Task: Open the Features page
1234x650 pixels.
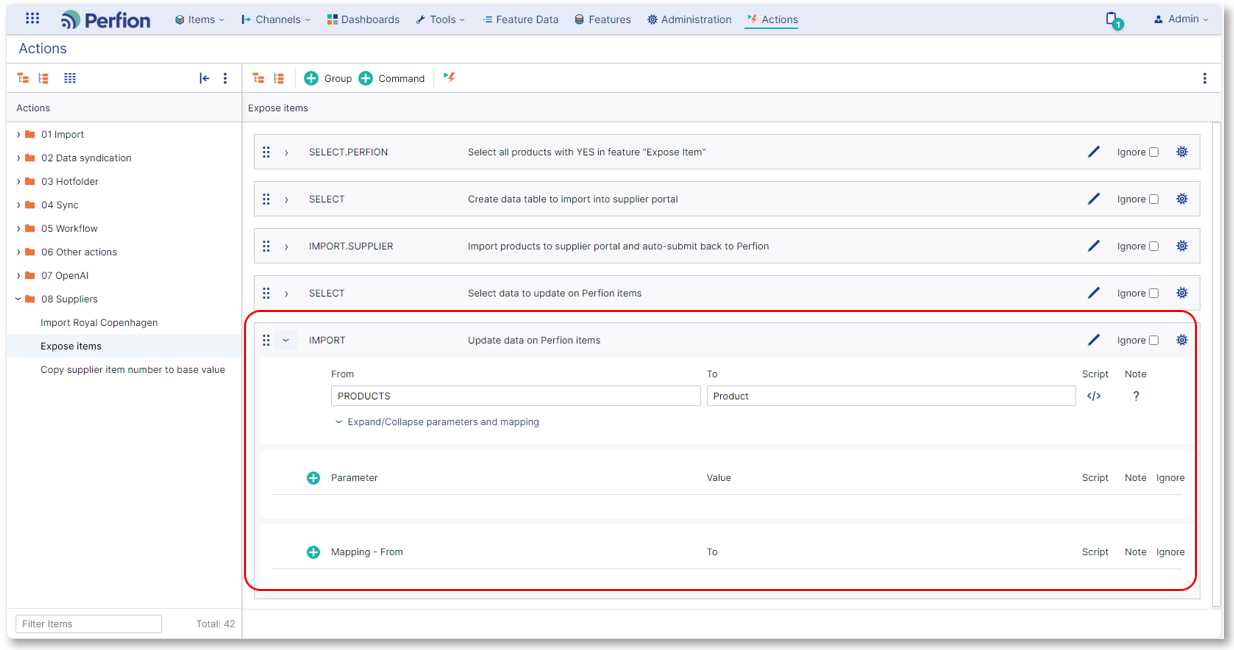Action: coord(602,19)
